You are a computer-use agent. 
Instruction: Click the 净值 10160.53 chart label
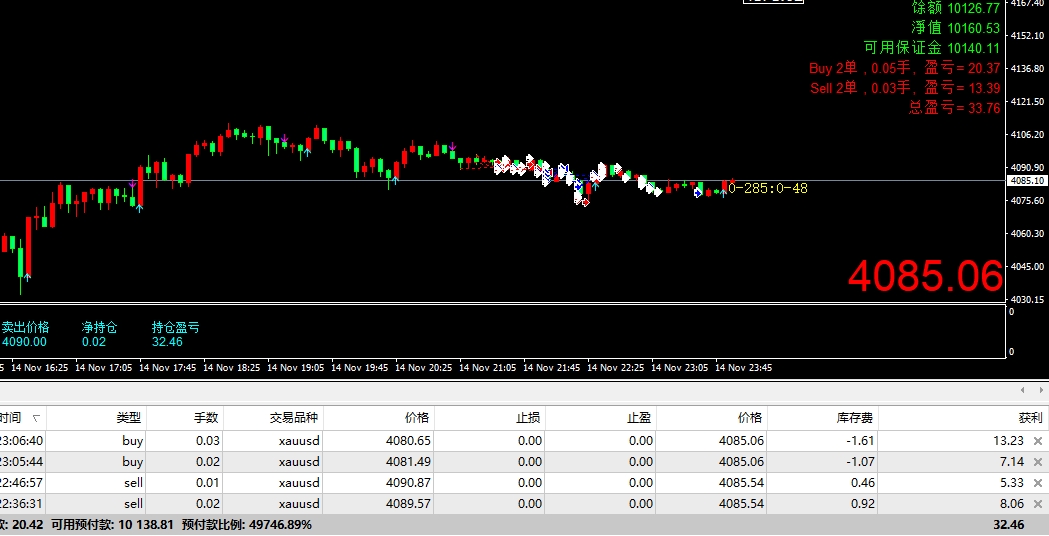(955, 27)
